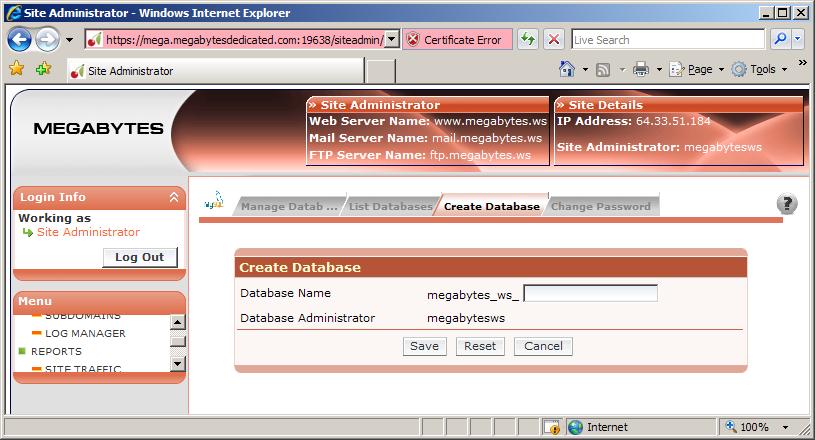Click the Favorites star icon
The image size is (815, 440).
[16, 69]
